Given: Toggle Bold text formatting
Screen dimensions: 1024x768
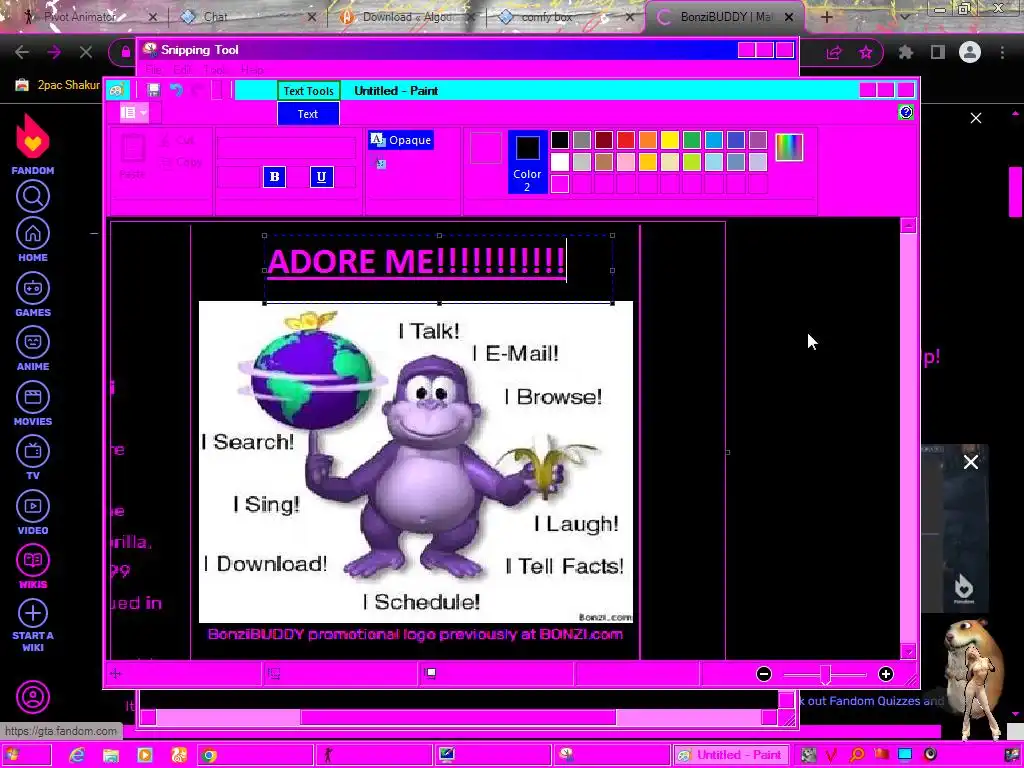Looking at the screenshot, I should click(x=274, y=176).
